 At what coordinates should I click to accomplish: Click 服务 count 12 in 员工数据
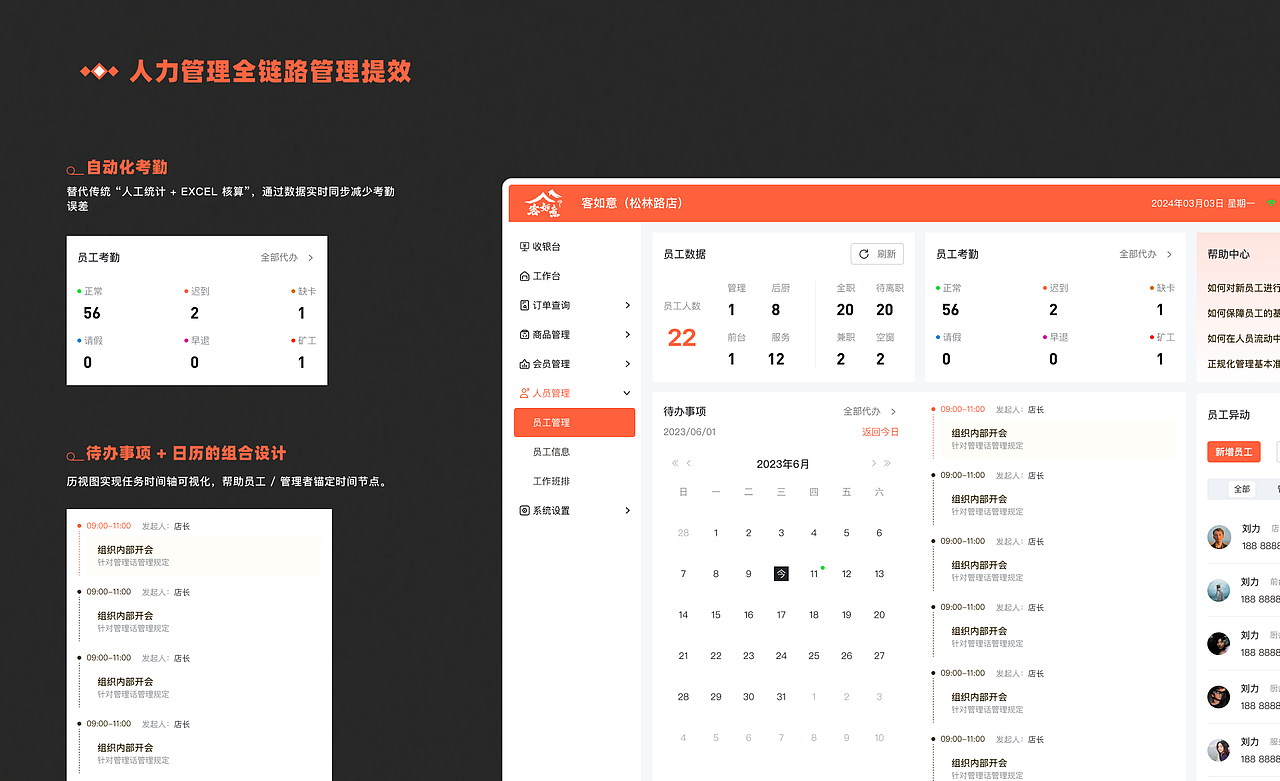(776, 359)
